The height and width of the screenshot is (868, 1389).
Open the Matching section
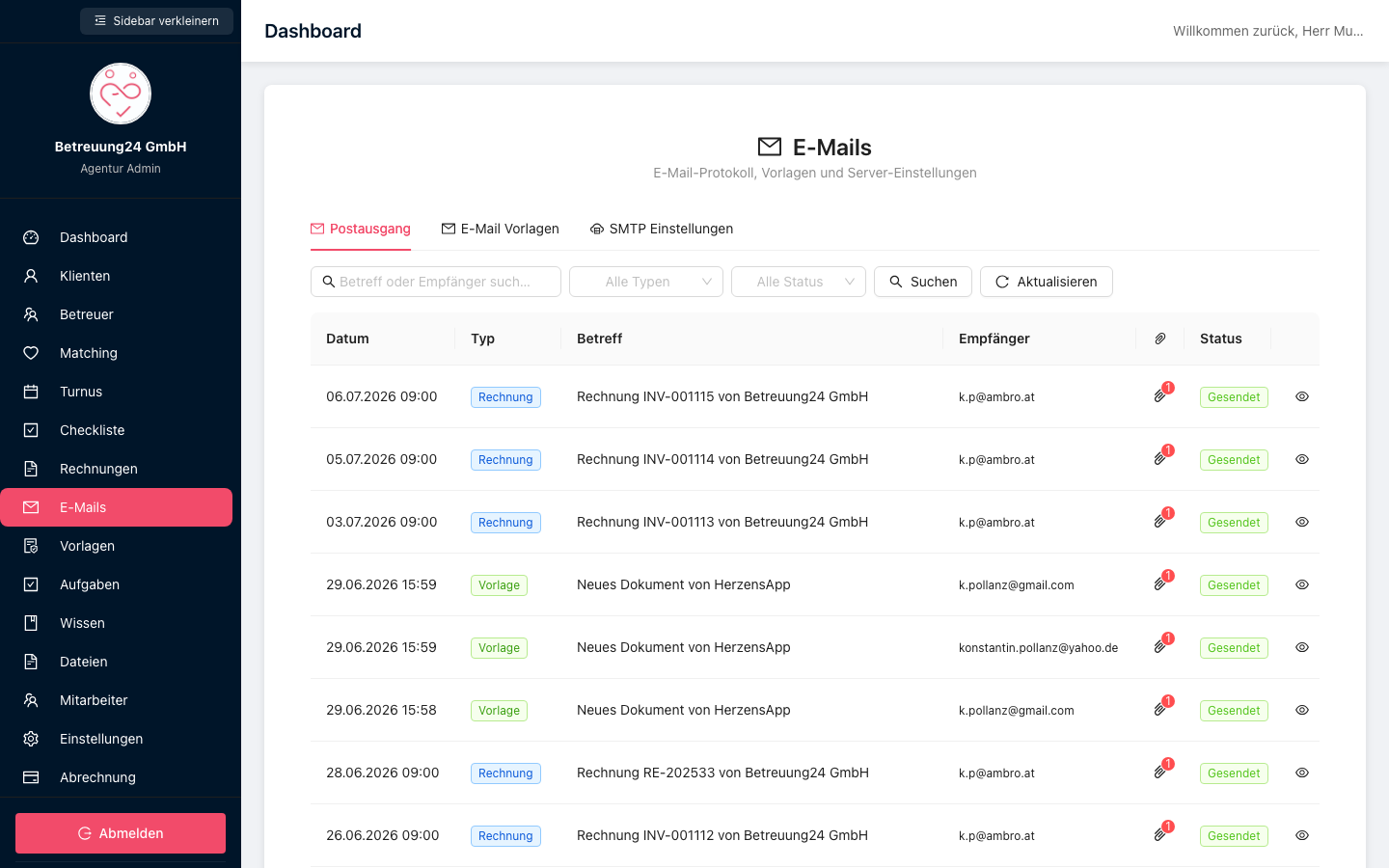(x=116, y=353)
